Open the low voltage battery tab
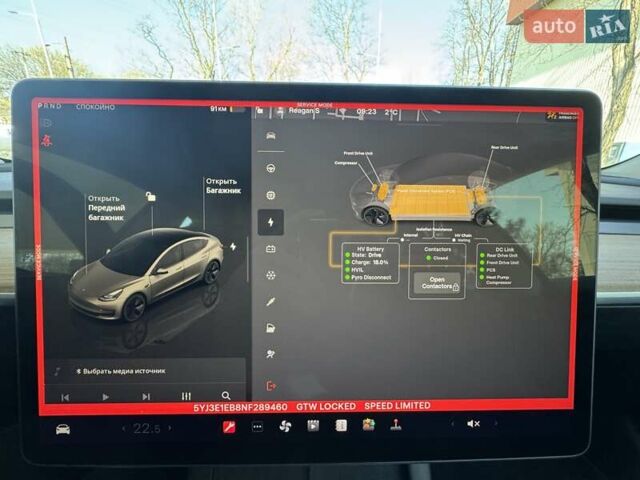The height and width of the screenshot is (480, 640). point(271,249)
